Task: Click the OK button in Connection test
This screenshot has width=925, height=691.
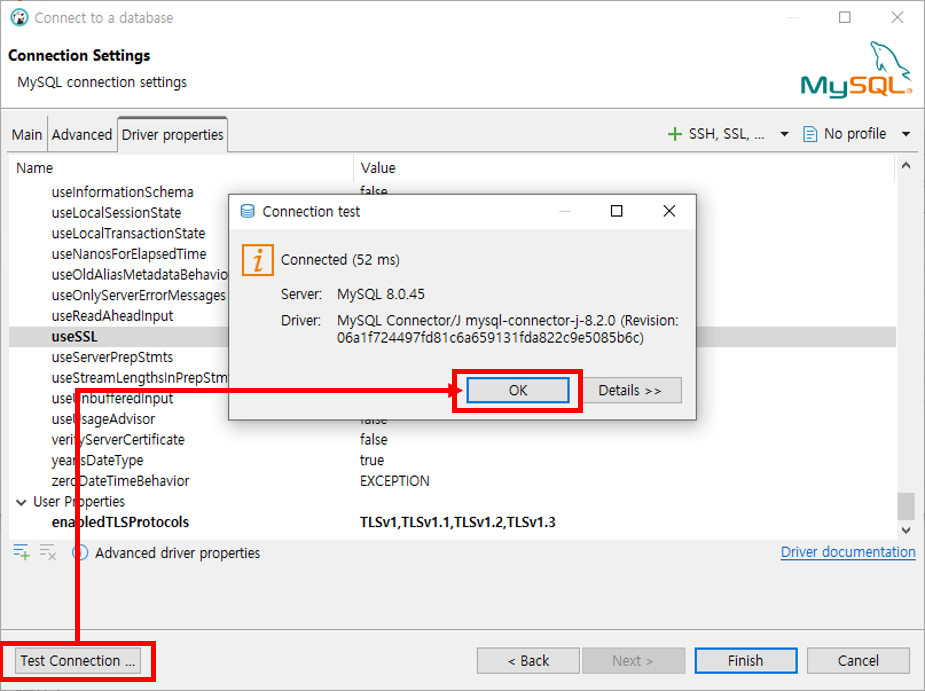Action: (518, 391)
